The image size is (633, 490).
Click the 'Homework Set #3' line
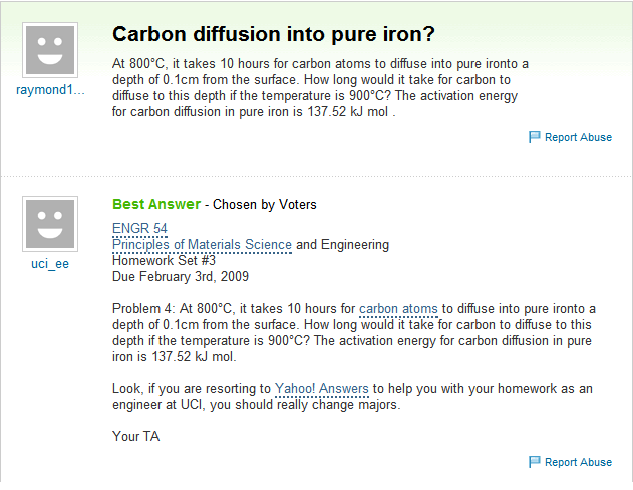click(x=164, y=260)
